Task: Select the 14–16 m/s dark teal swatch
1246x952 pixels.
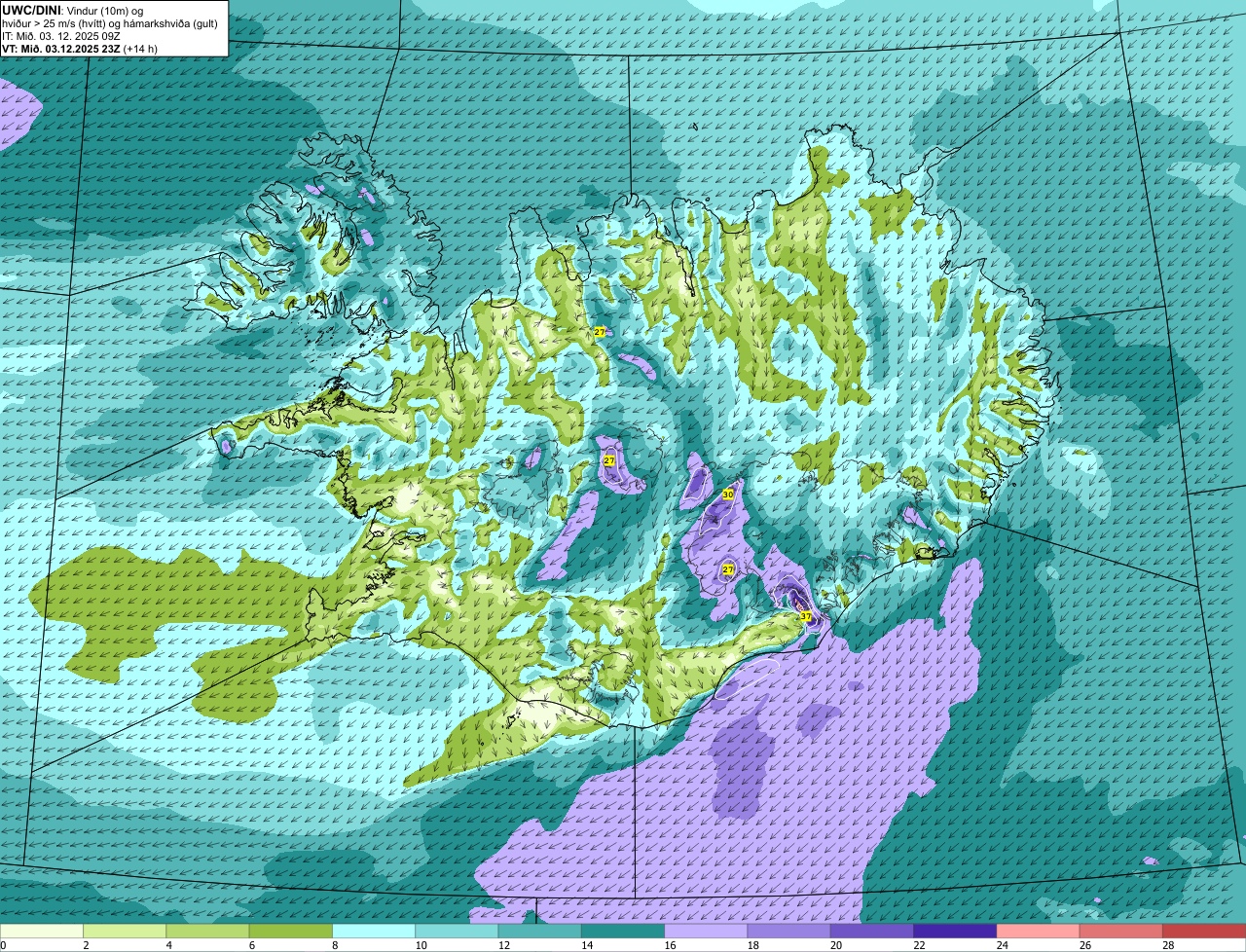Action: coord(623,932)
